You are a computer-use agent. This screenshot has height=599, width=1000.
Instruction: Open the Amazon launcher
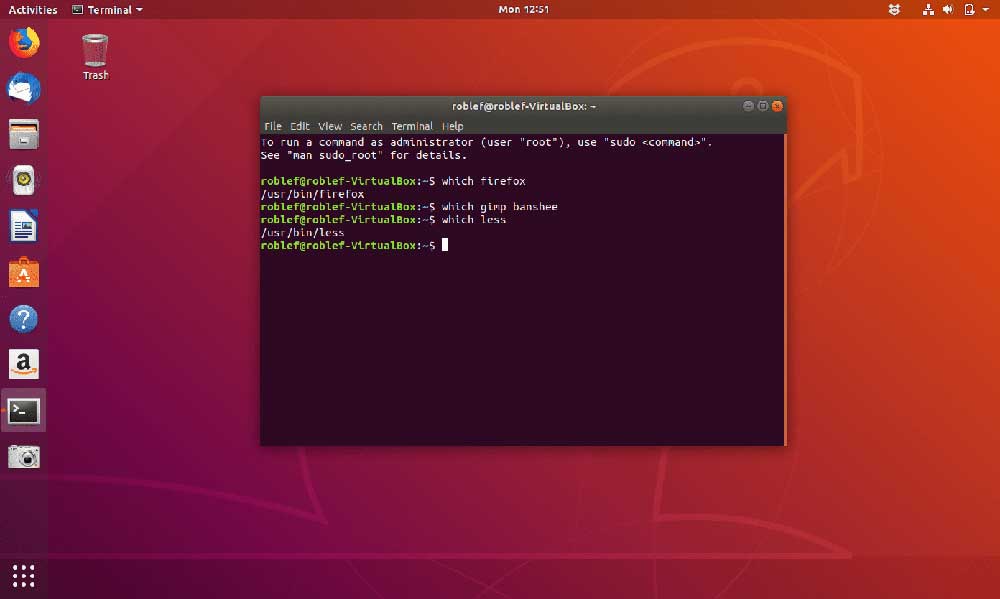pyautogui.click(x=22, y=365)
